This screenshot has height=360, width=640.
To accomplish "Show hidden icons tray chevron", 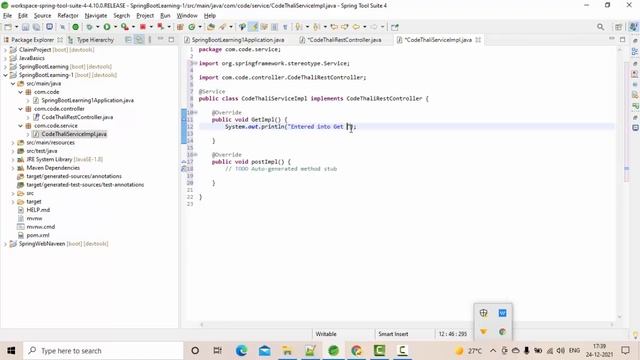I will coord(493,351).
